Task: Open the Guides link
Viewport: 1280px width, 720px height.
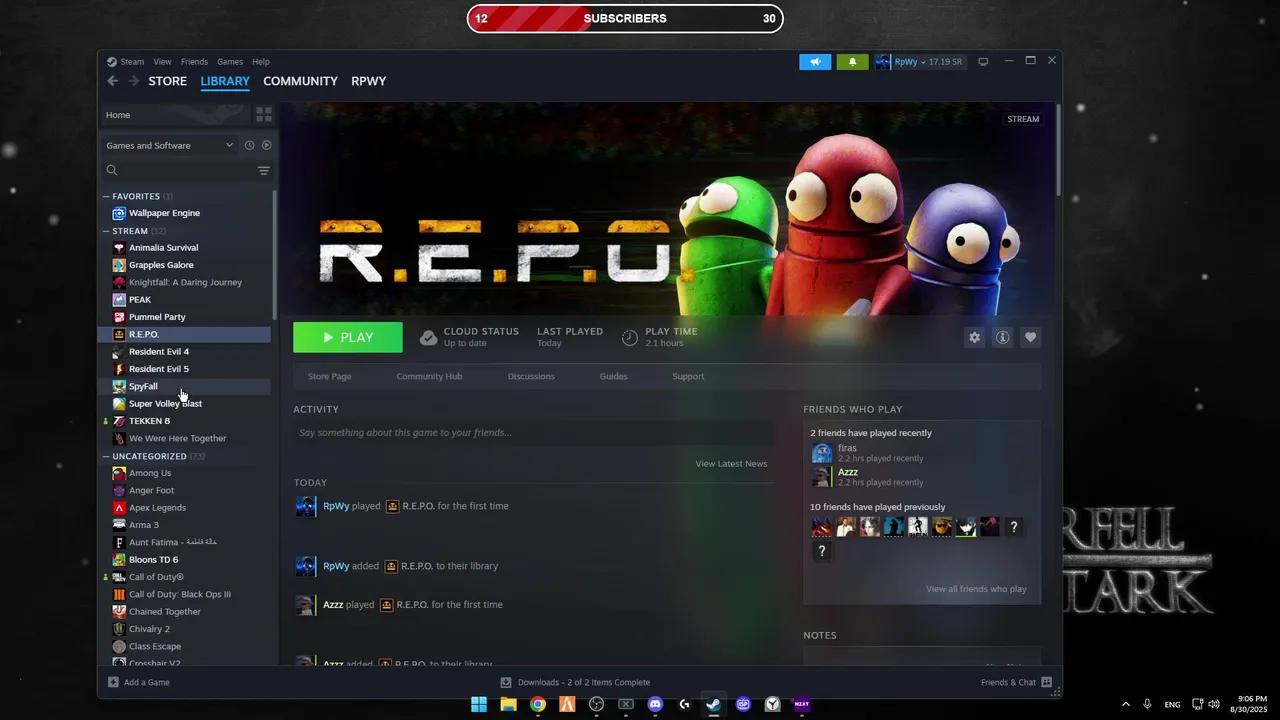Action: pos(613,376)
